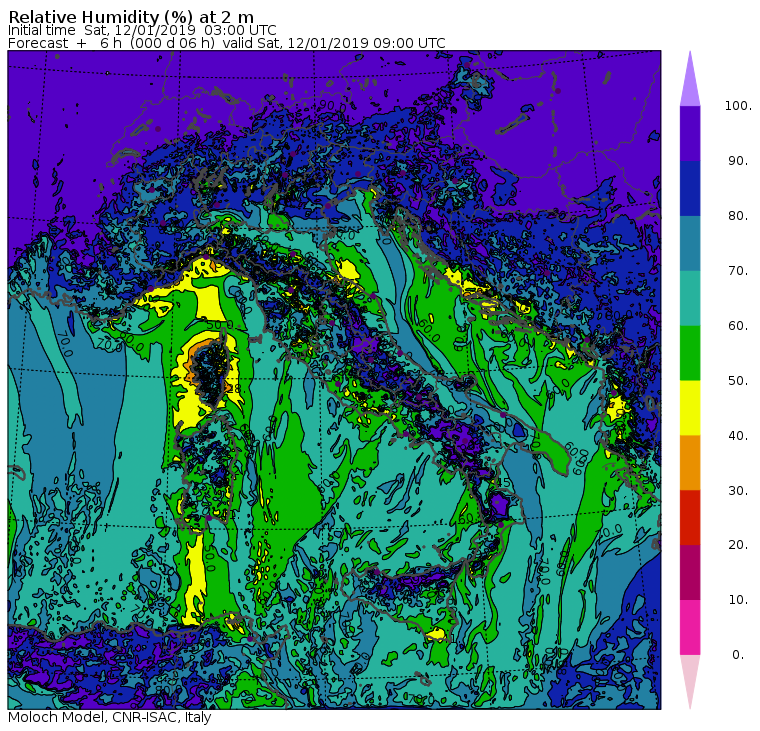The width and height of the screenshot is (760, 731).
Task: Select the 10–20% maroon legend band
Action: pyautogui.click(x=690, y=572)
